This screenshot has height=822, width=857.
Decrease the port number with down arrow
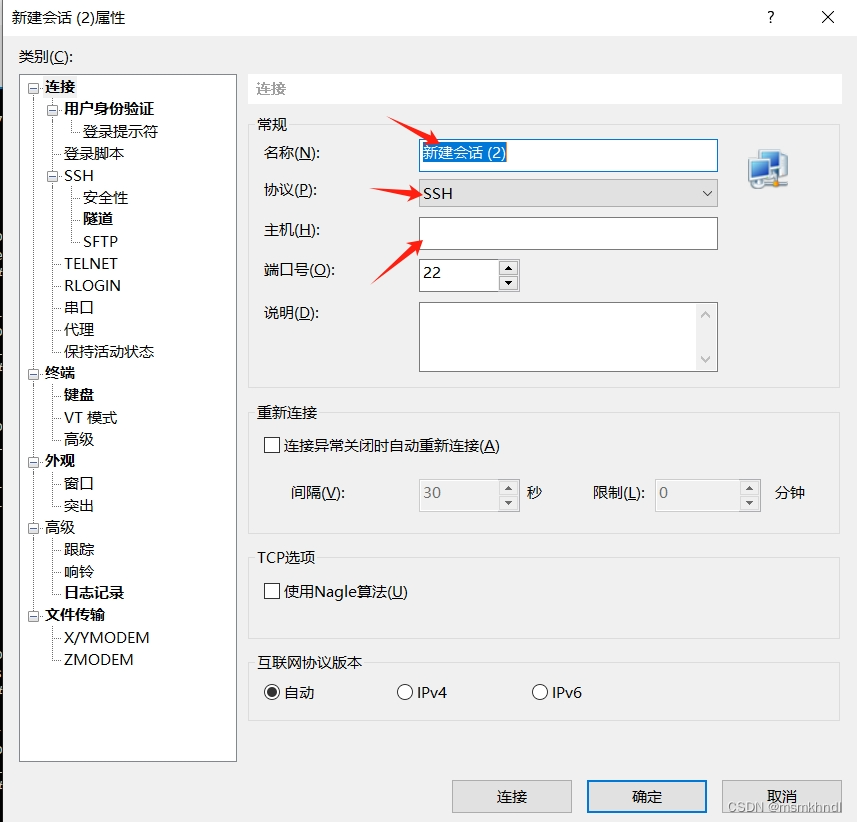(508, 283)
